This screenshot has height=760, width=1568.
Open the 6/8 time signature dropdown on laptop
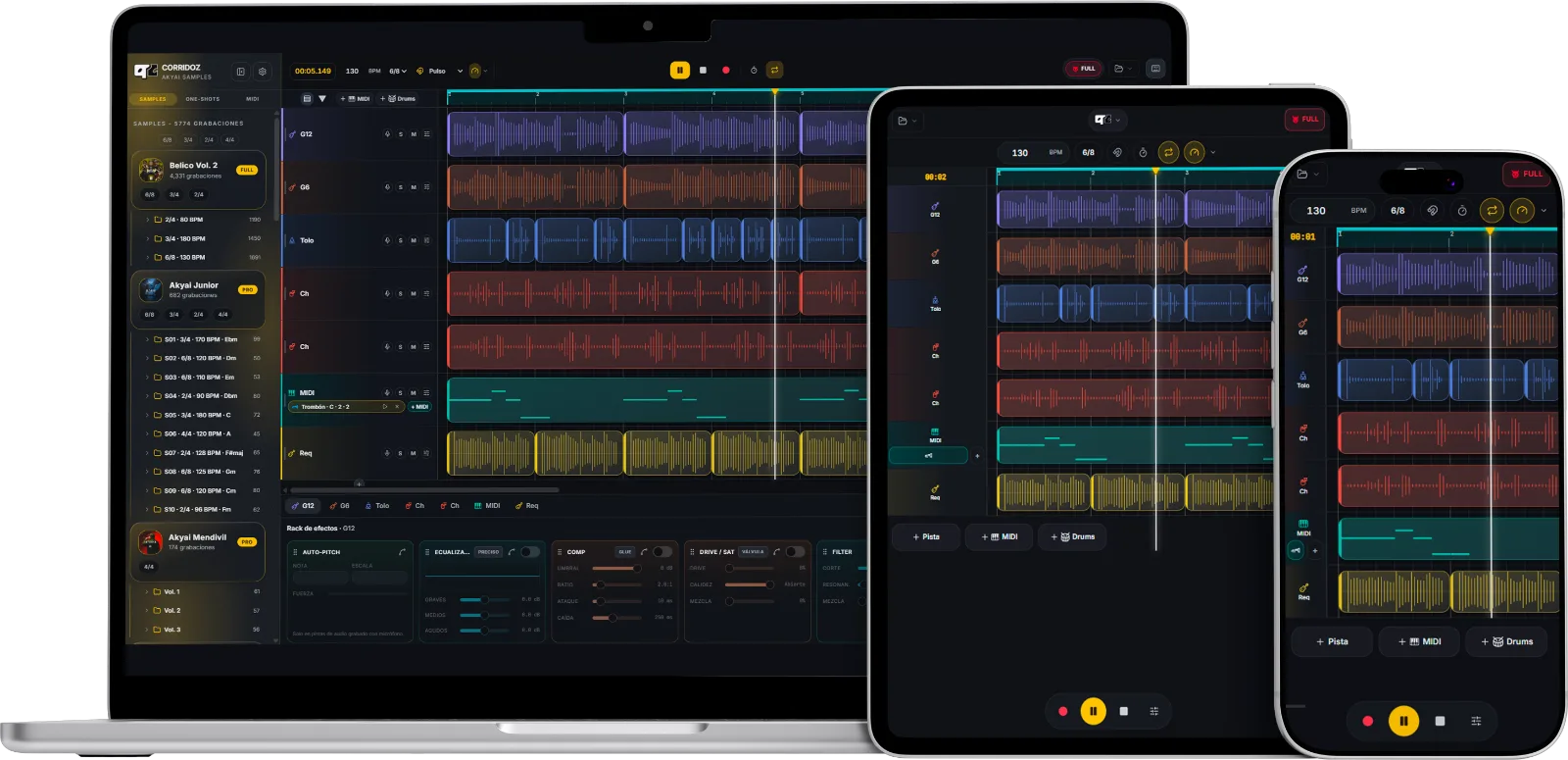398,72
